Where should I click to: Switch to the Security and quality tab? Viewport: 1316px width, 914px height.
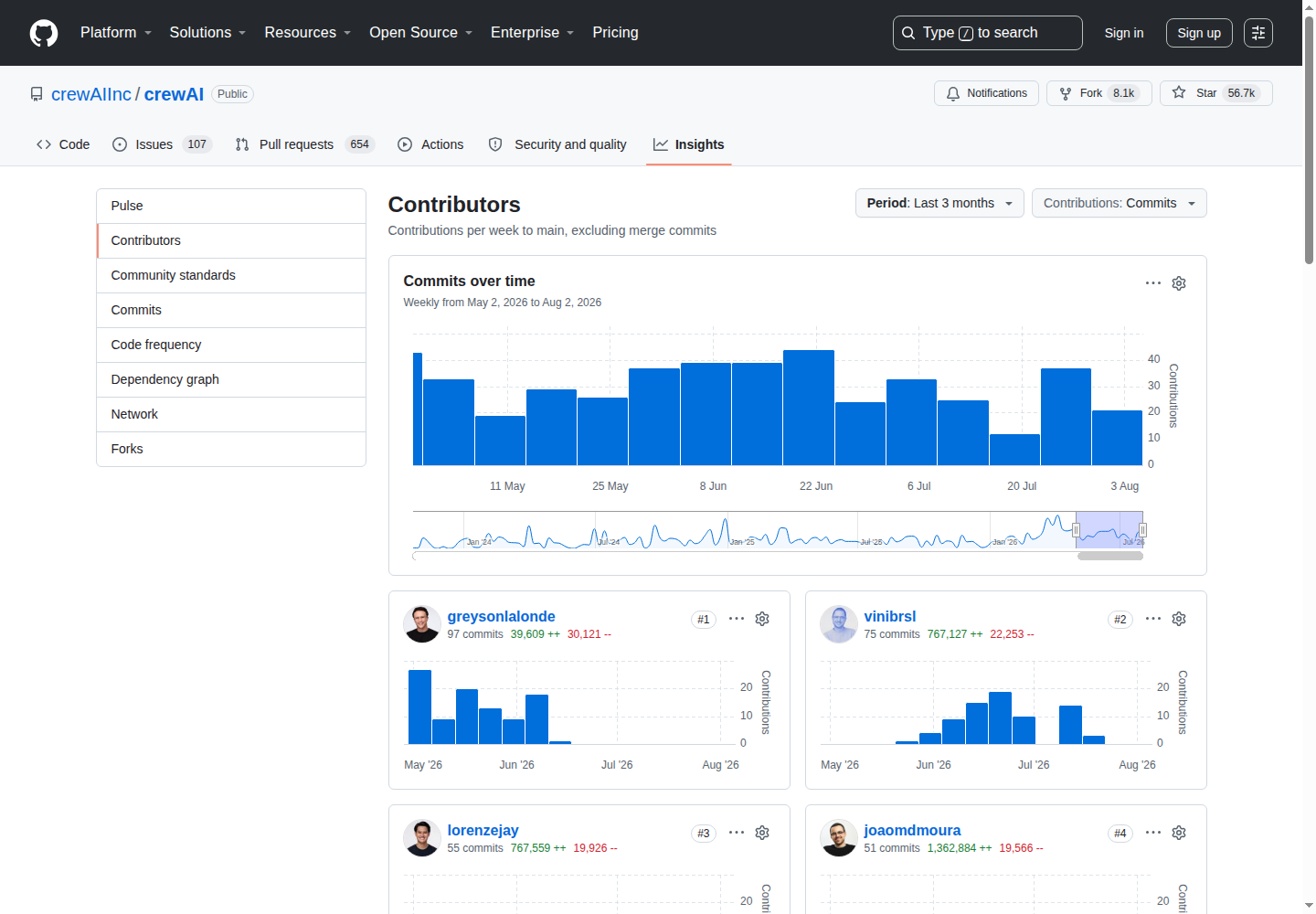click(x=558, y=144)
